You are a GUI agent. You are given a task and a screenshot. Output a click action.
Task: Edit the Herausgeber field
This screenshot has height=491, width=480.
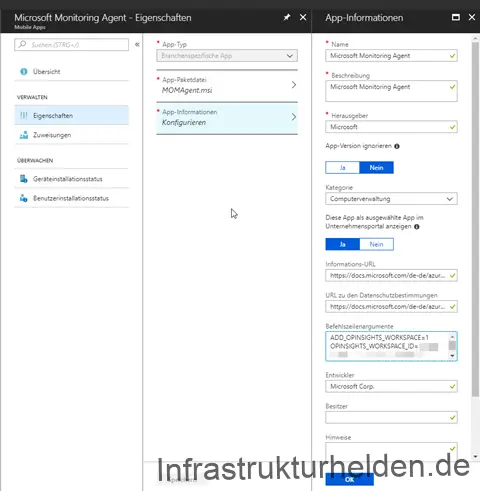click(391, 127)
